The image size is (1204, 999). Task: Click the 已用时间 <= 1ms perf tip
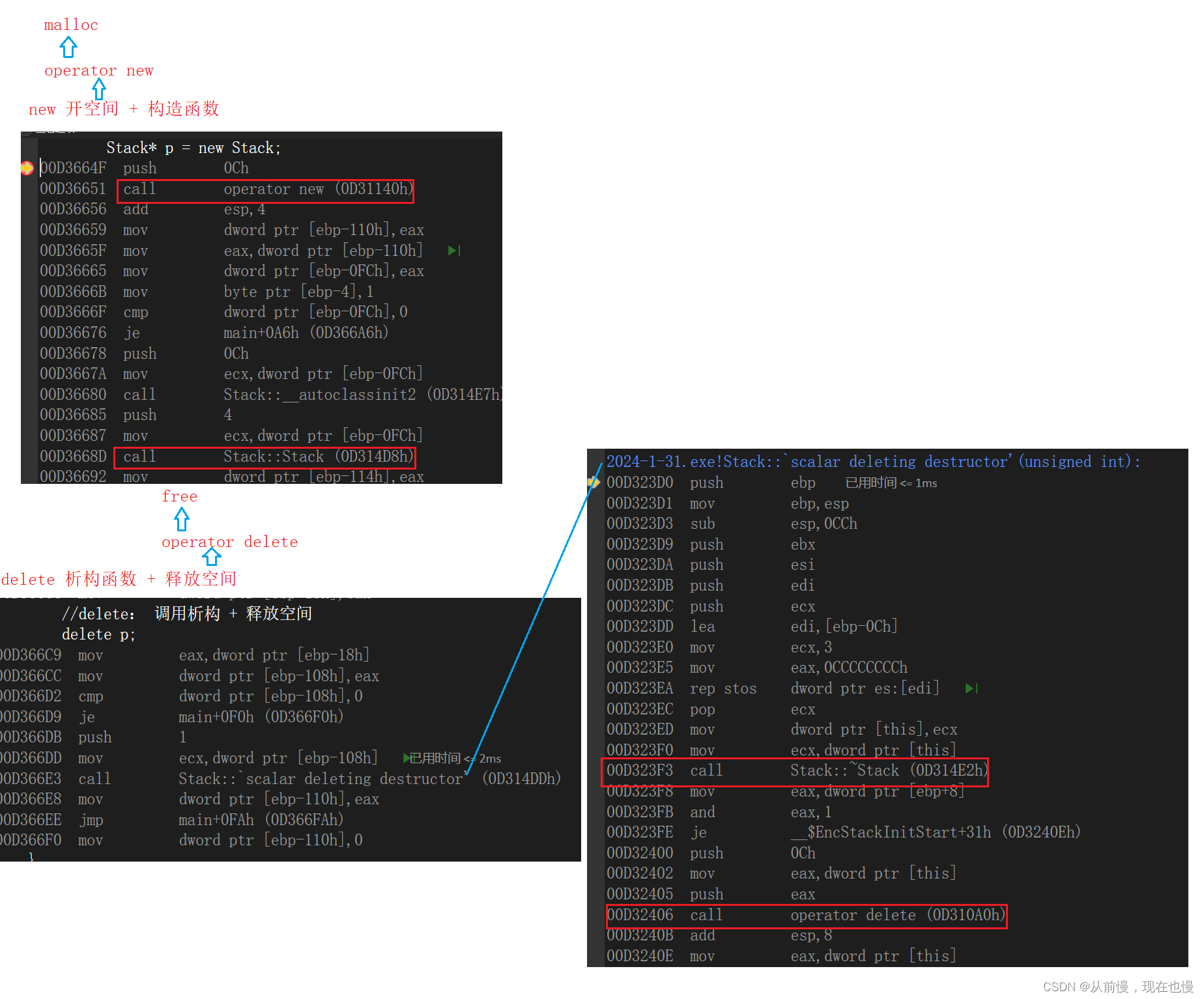[891, 483]
